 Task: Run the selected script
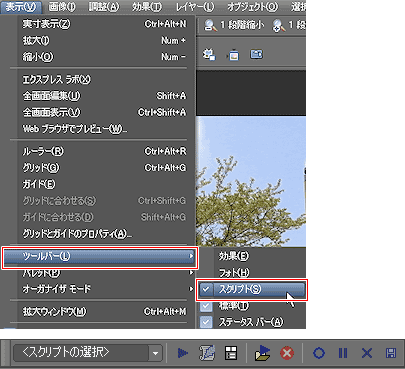pos(182,353)
